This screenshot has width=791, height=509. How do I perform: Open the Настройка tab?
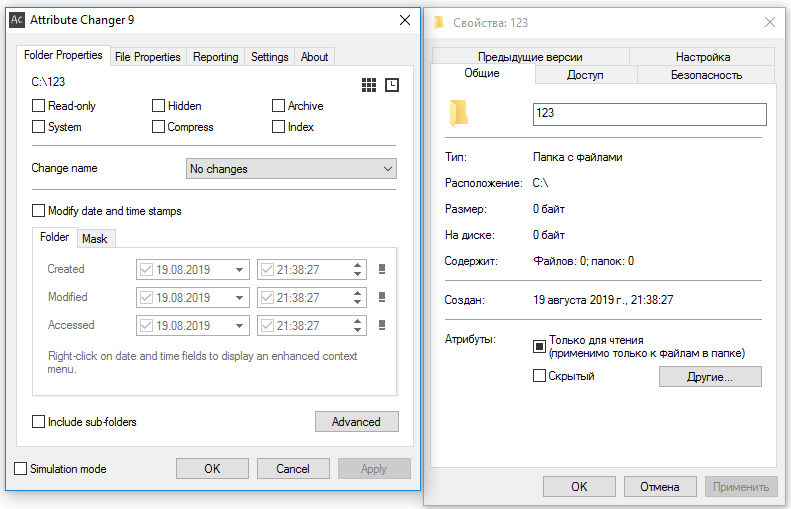click(703, 56)
